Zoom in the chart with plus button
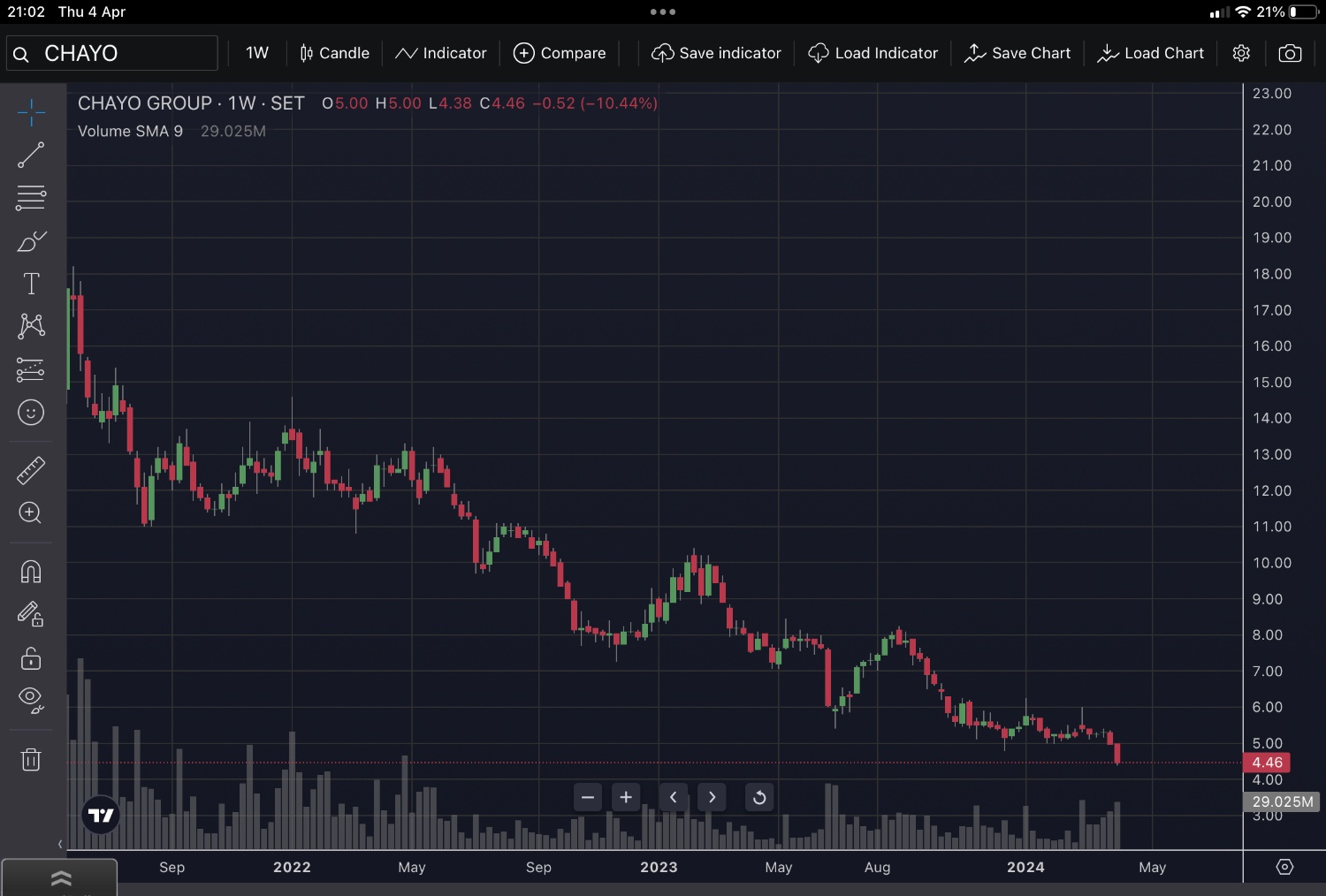Image resolution: width=1326 pixels, height=896 pixels. pyautogui.click(x=626, y=797)
